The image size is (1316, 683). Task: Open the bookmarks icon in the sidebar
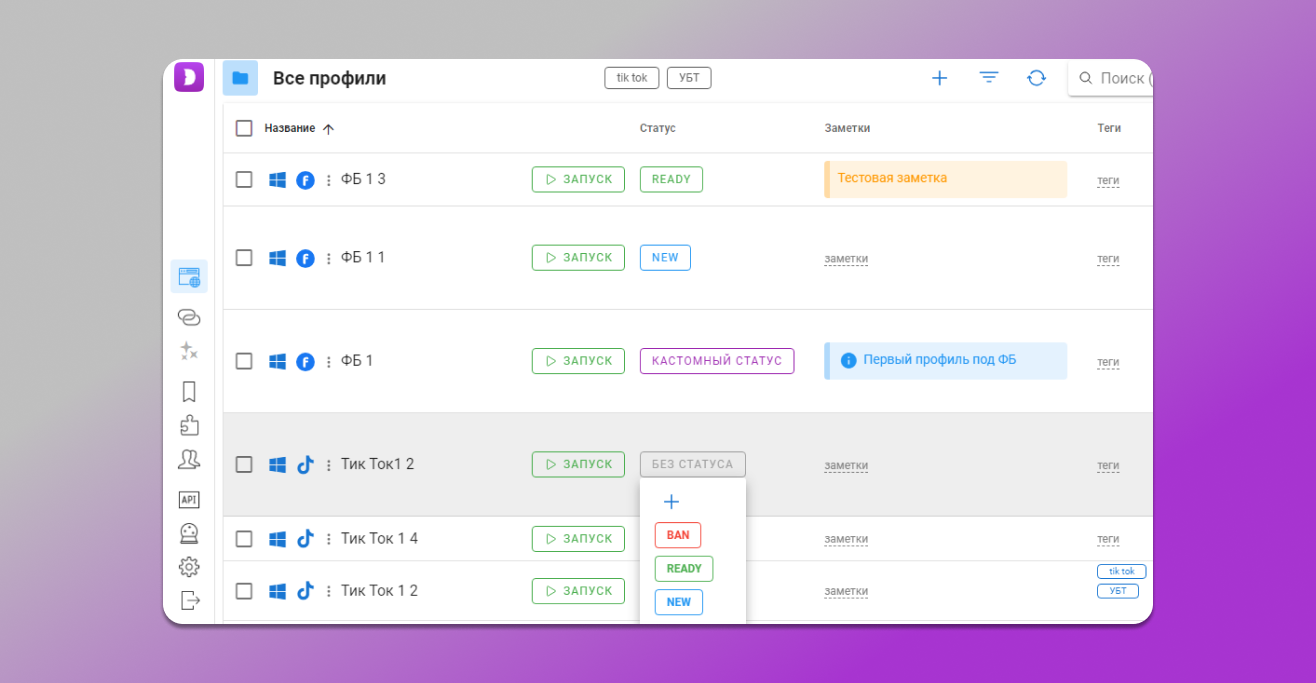[x=189, y=391]
